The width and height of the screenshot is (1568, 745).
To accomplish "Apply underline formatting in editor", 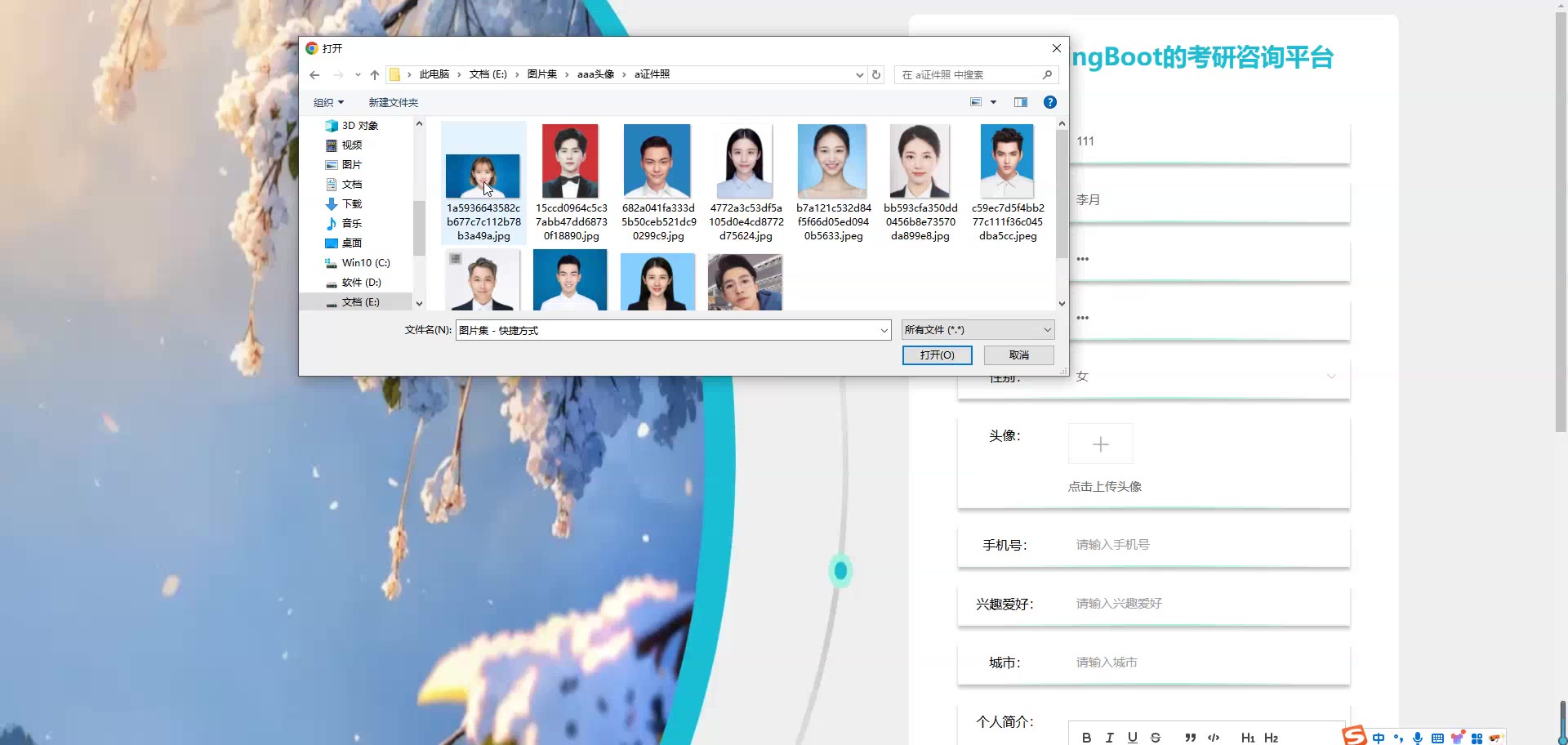I will pos(1133,738).
